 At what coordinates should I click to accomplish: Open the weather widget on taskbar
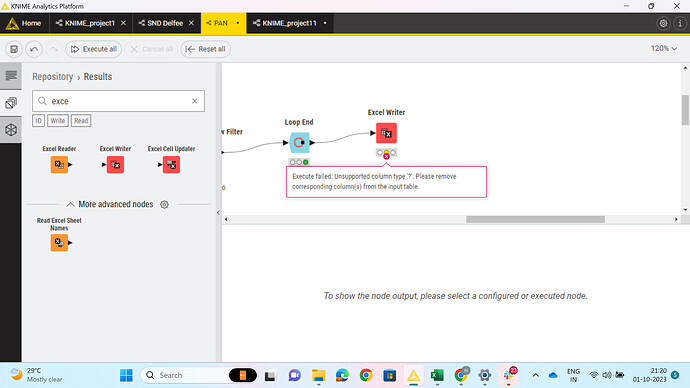[x=36, y=375]
